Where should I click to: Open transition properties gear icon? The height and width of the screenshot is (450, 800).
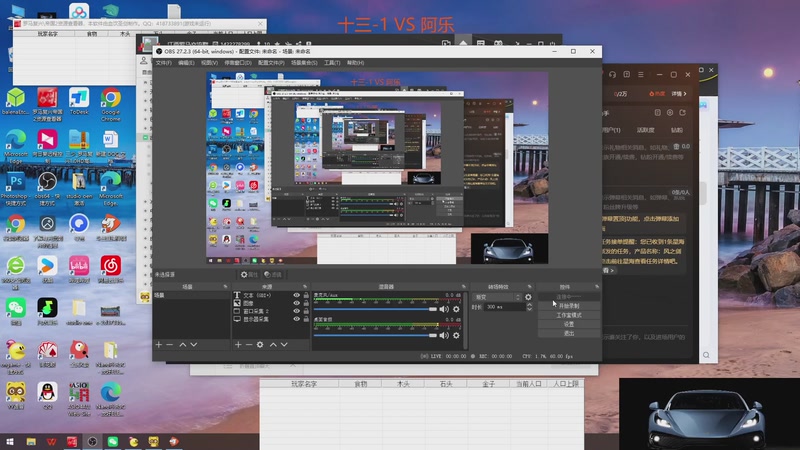coord(528,297)
